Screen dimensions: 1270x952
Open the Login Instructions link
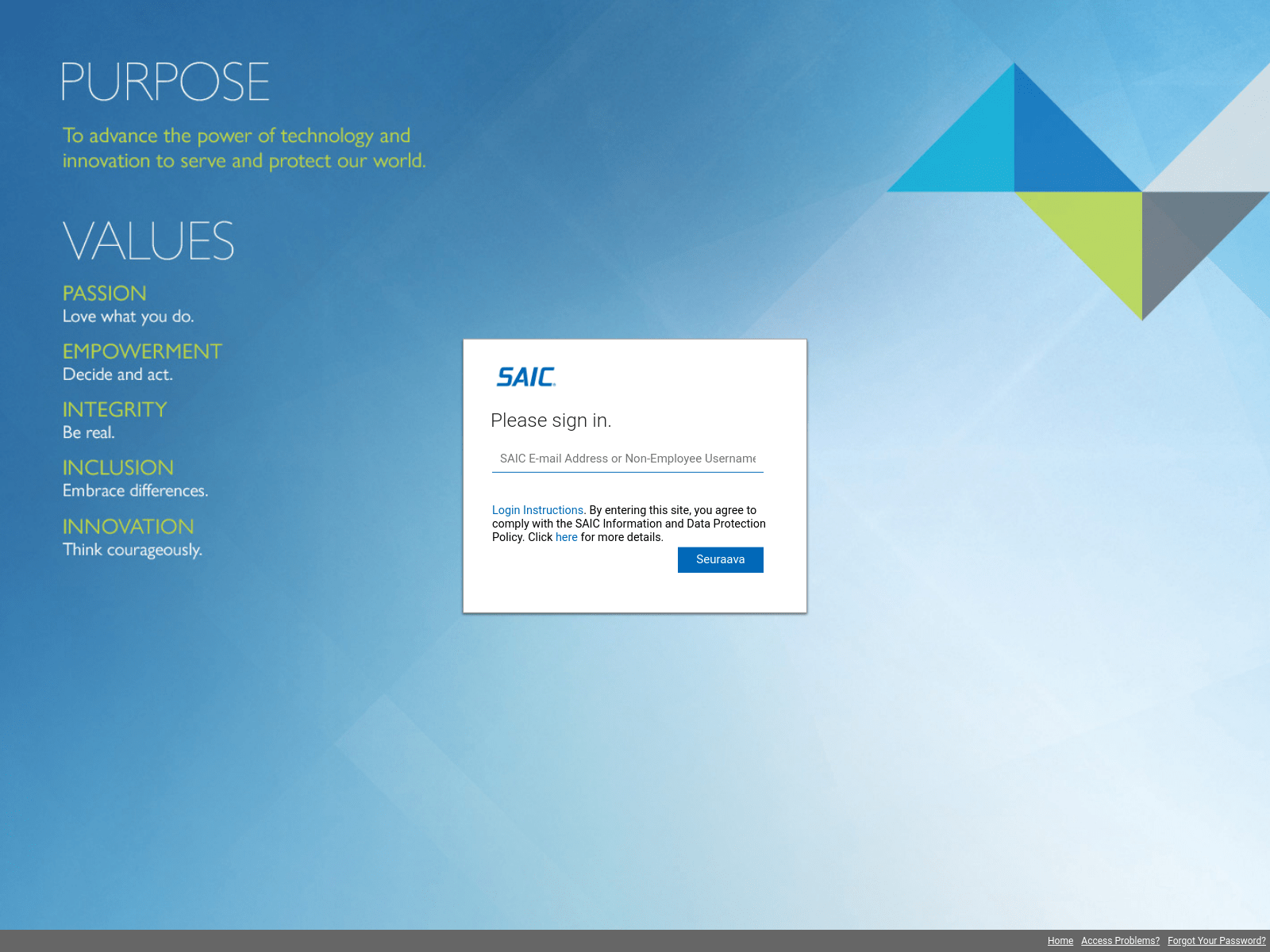(537, 510)
